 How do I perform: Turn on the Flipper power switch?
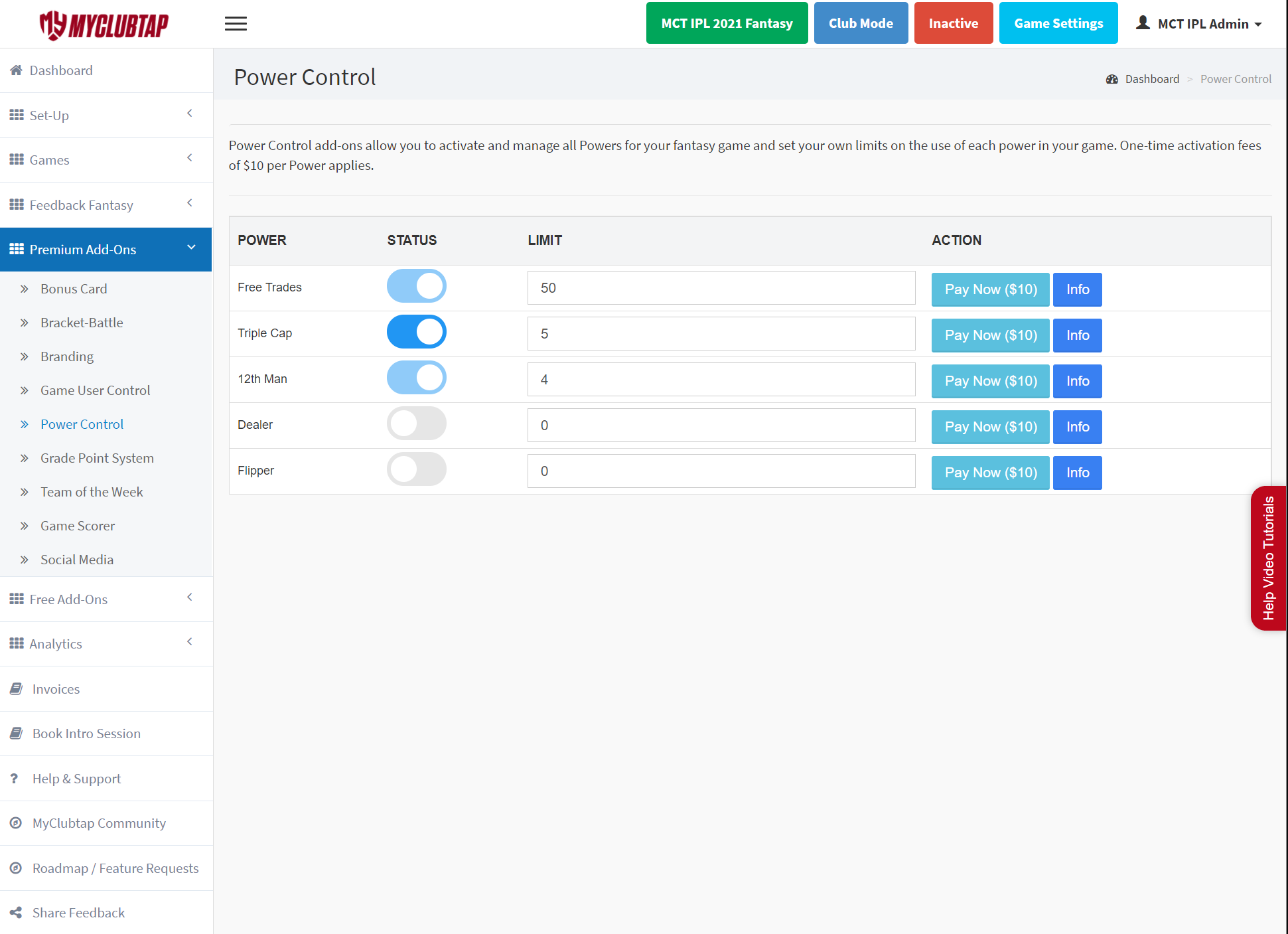417,469
